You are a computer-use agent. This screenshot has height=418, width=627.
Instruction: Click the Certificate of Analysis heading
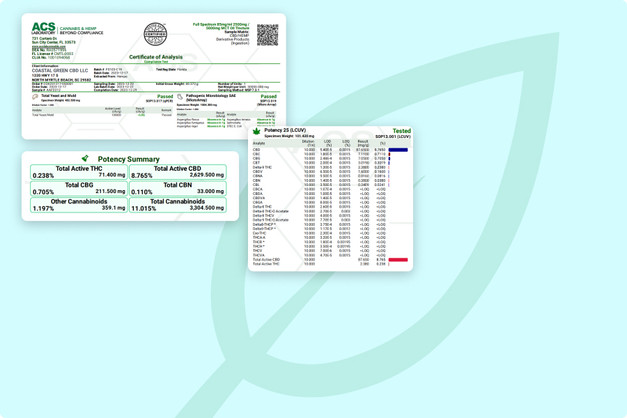(x=156, y=57)
